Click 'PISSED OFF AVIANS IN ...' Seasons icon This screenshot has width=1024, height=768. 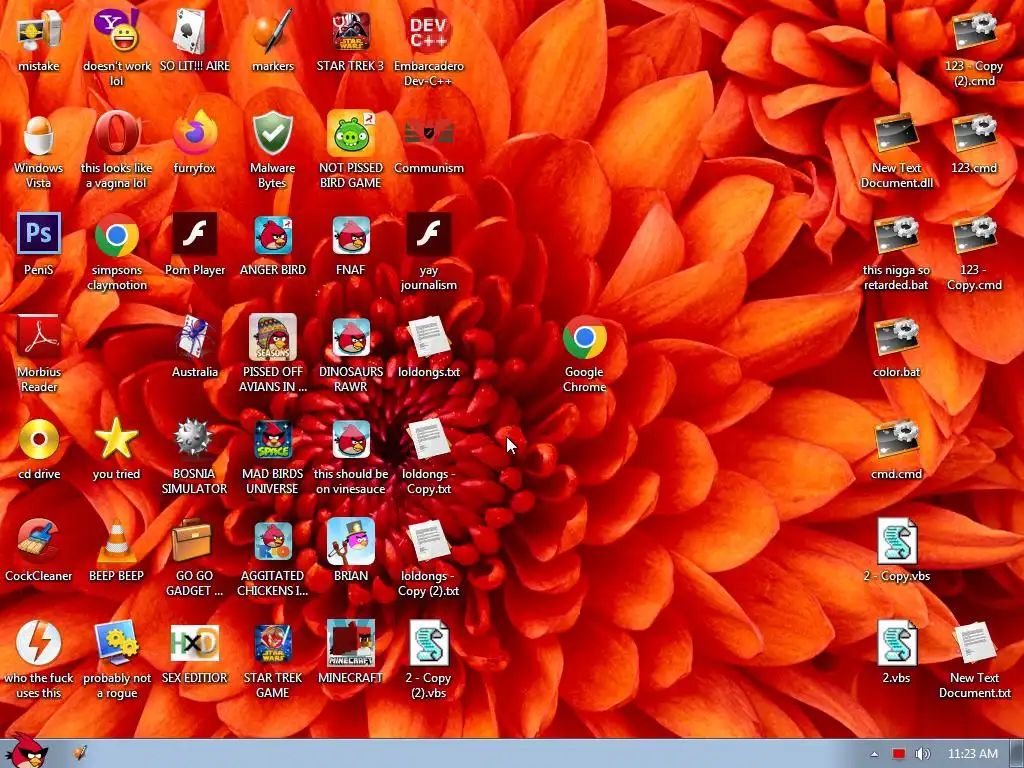point(273,337)
